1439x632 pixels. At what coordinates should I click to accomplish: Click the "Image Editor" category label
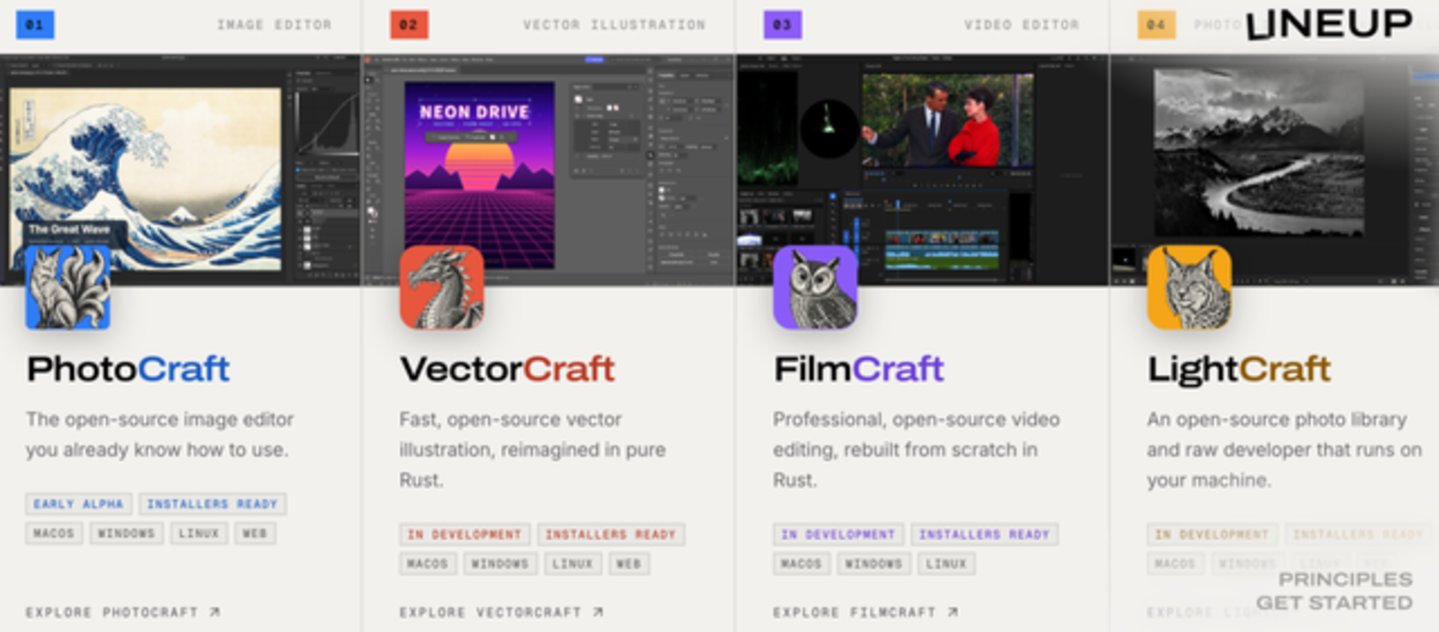point(274,25)
